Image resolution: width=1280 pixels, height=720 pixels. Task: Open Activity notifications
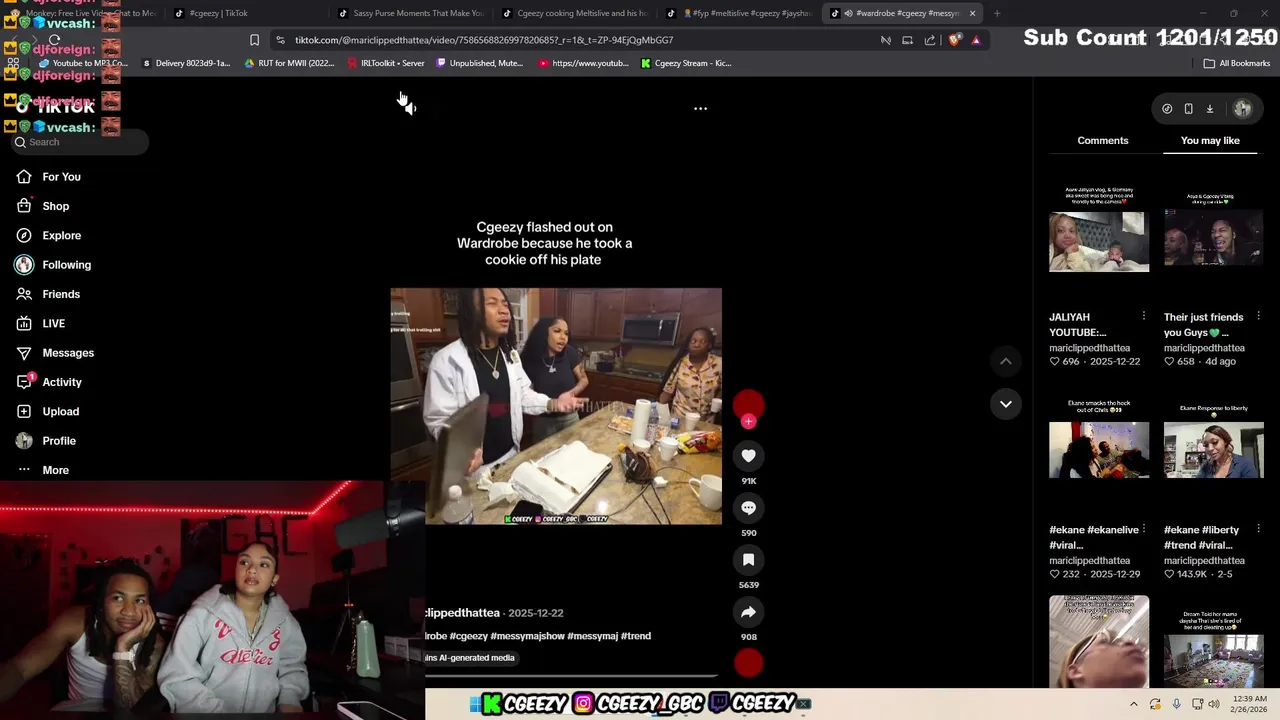[62, 382]
